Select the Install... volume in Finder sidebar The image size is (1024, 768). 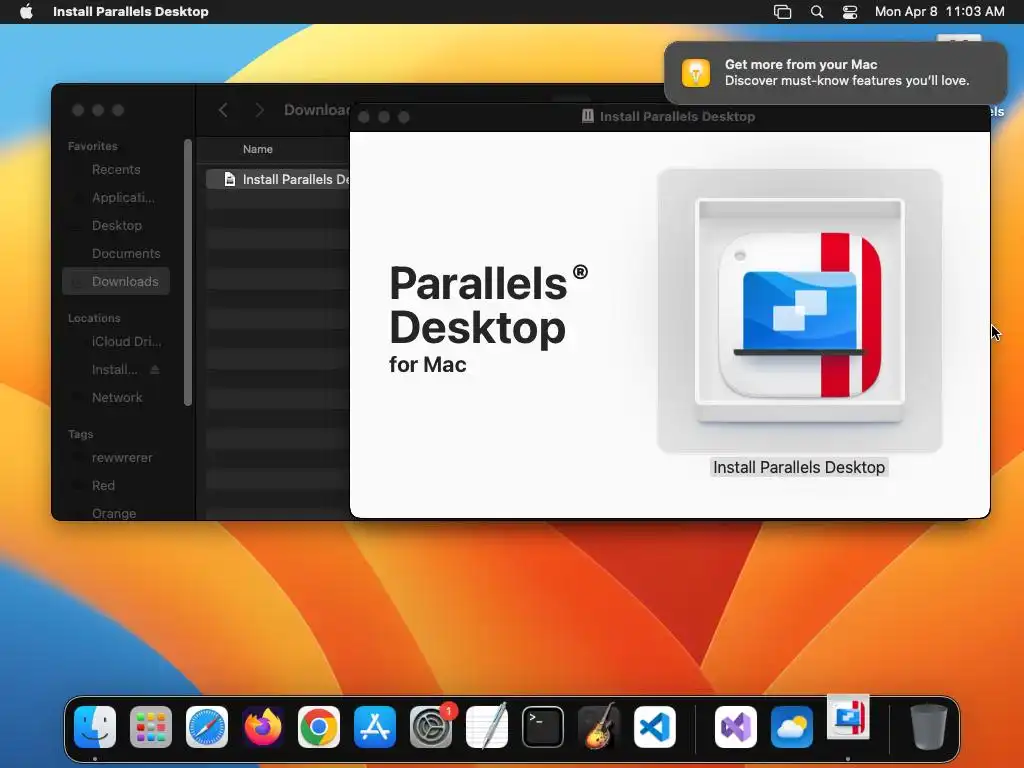click(x=114, y=370)
